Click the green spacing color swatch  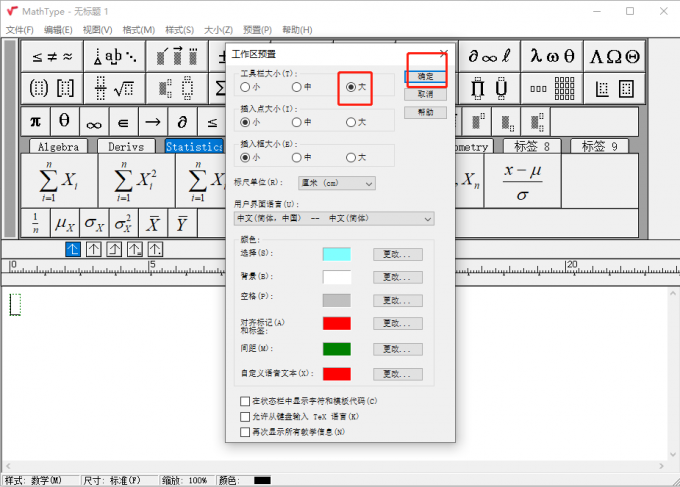point(337,349)
